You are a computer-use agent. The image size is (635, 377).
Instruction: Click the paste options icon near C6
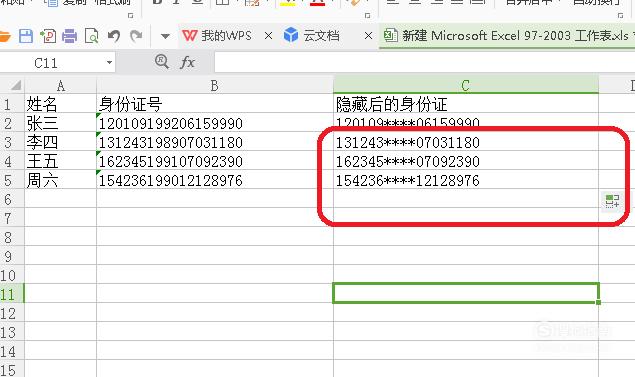(612, 201)
